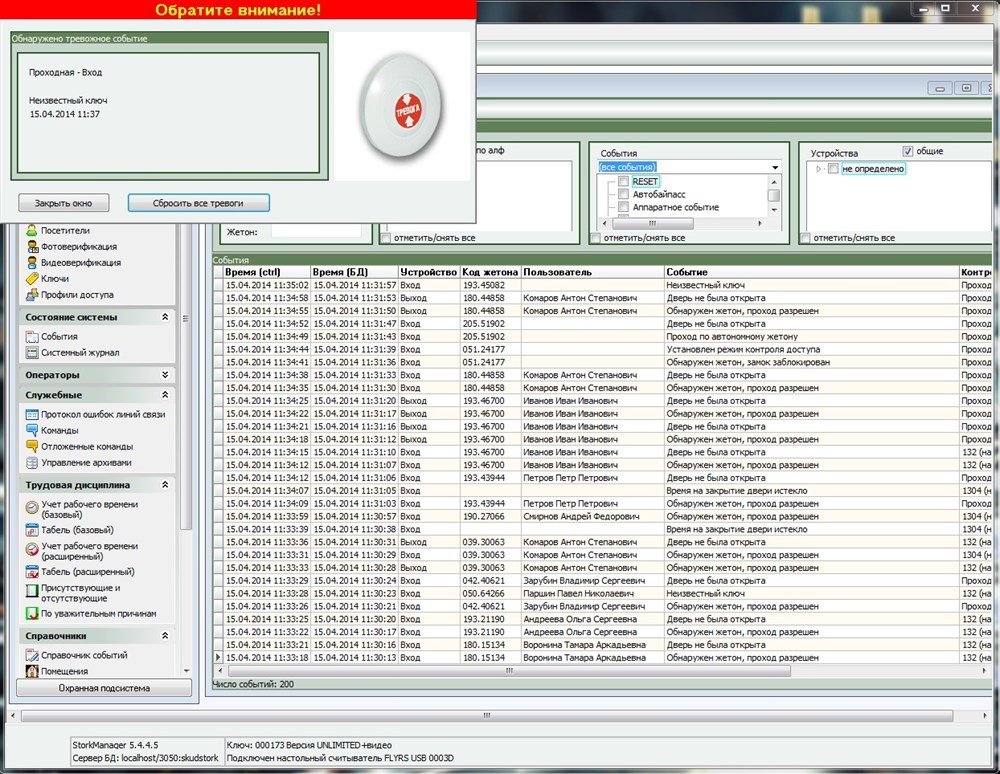Open Системный журнал icon
The height and width of the screenshot is (774, 1000).
31,353
